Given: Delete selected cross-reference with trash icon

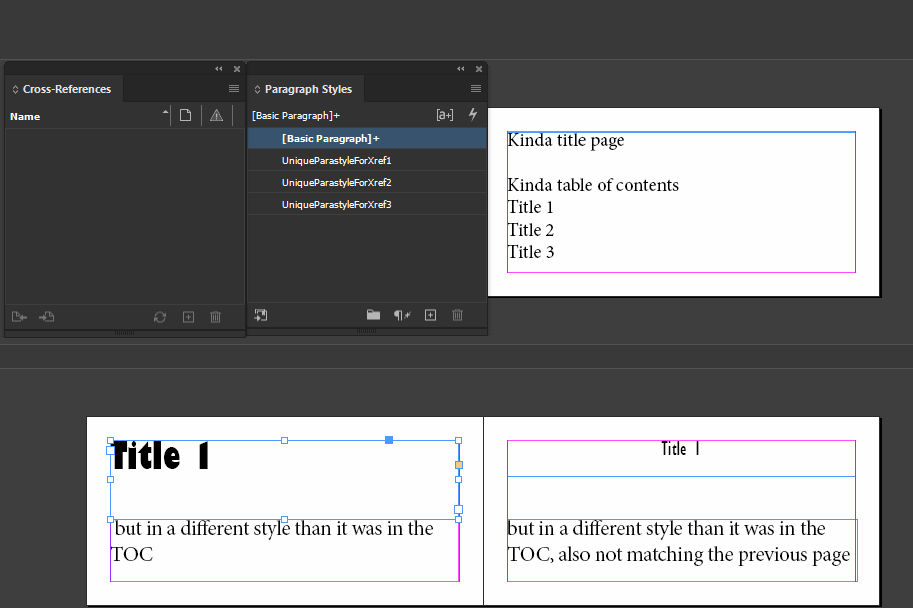Looking at the screenshot, I should point(215,317).
